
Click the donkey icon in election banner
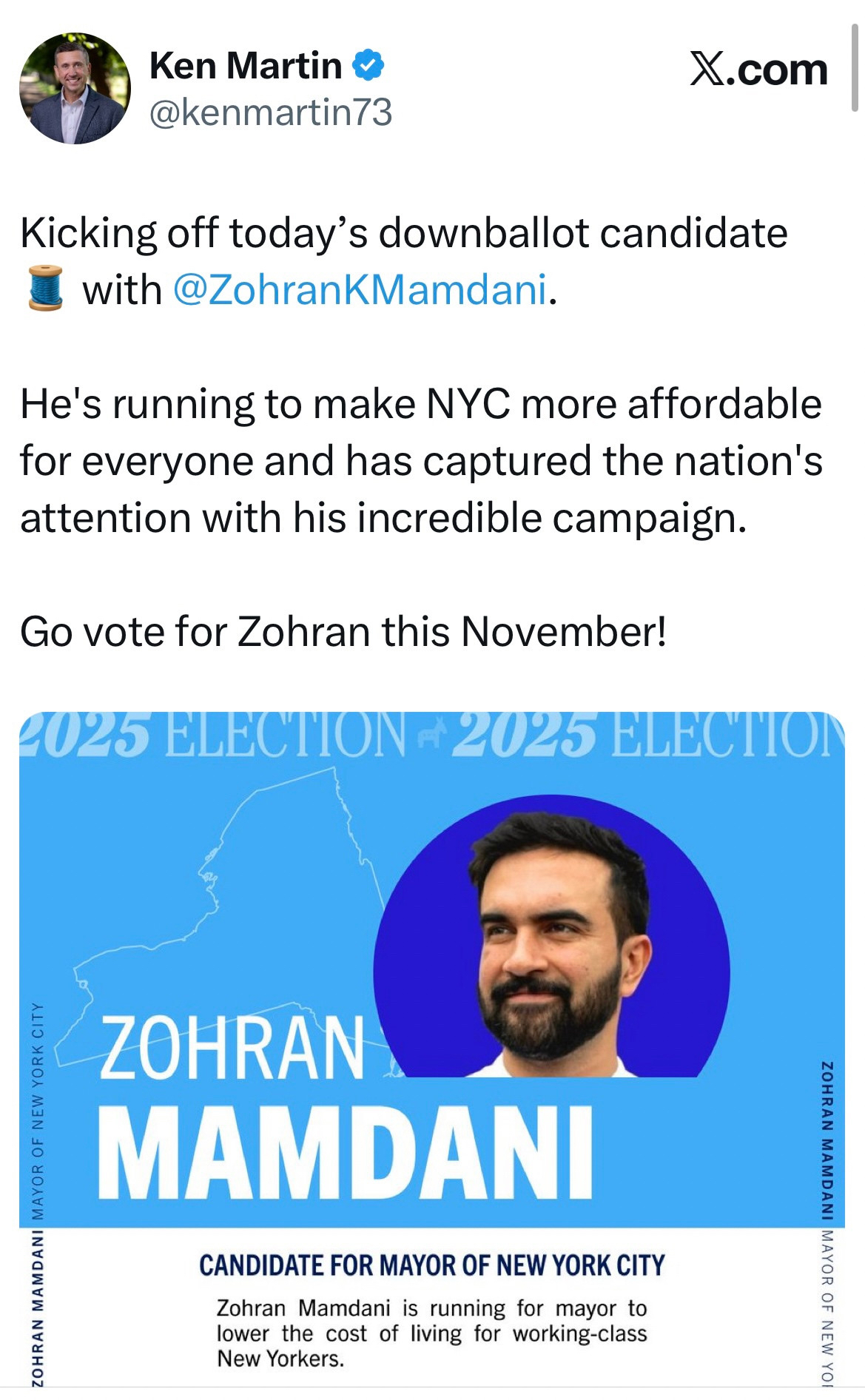click(x=430, y=735)
